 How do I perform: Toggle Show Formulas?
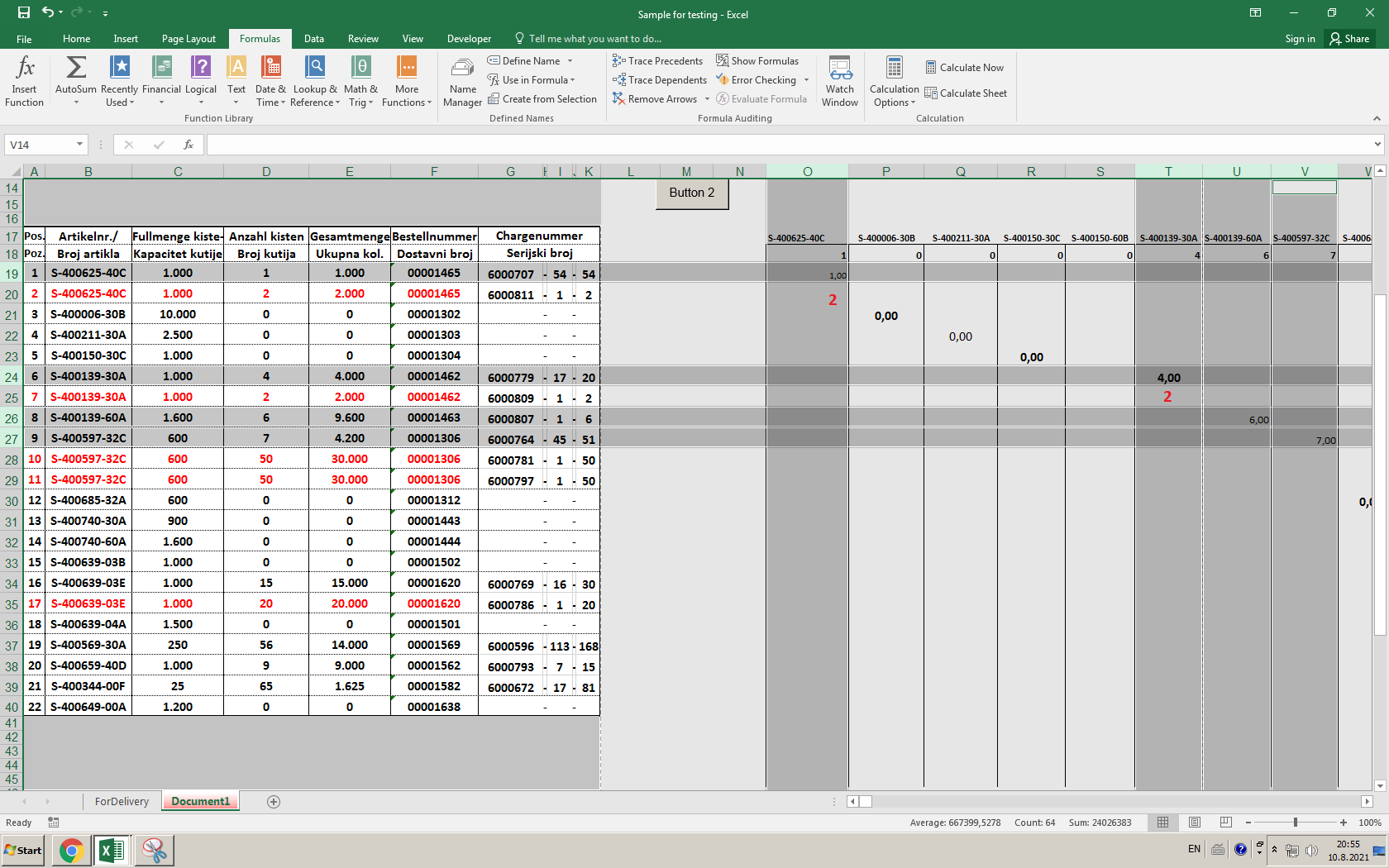click(757, 61)
